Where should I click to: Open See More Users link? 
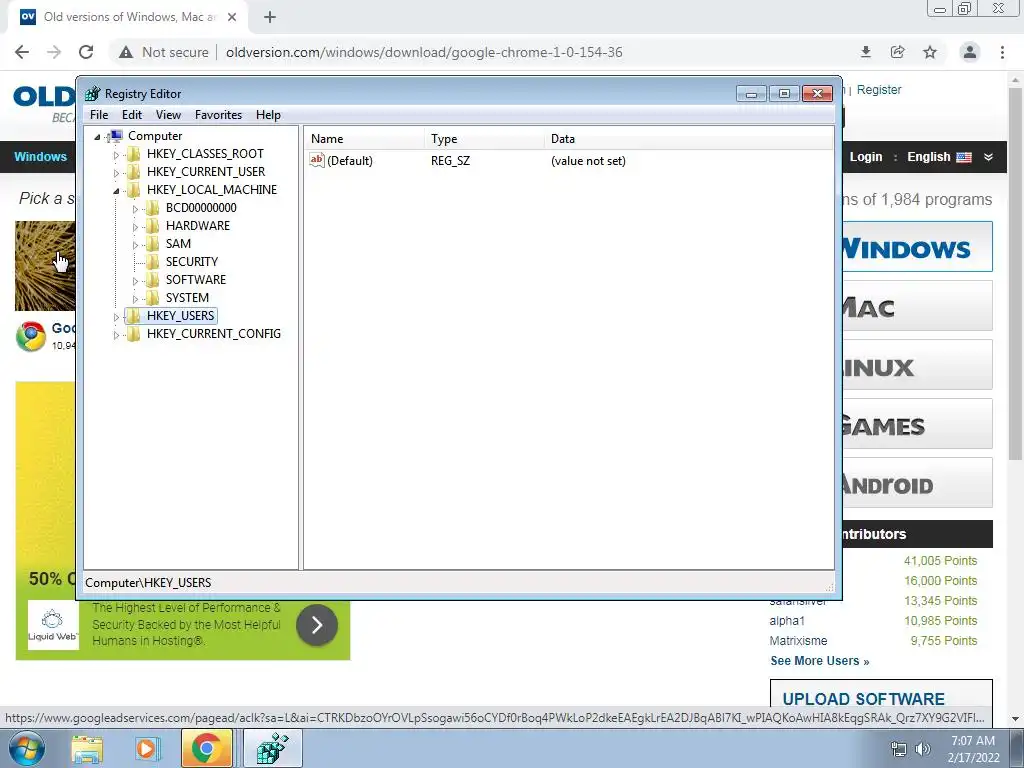[820, 661]
